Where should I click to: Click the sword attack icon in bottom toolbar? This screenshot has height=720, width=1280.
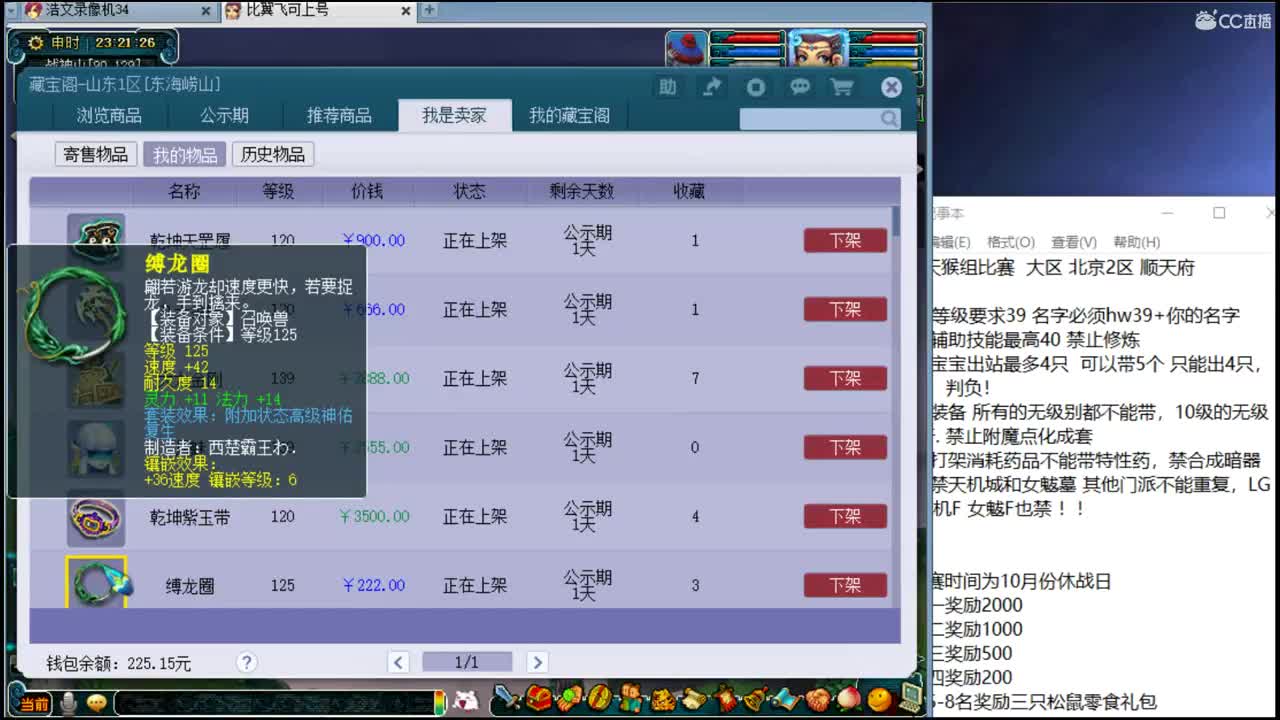508,696
